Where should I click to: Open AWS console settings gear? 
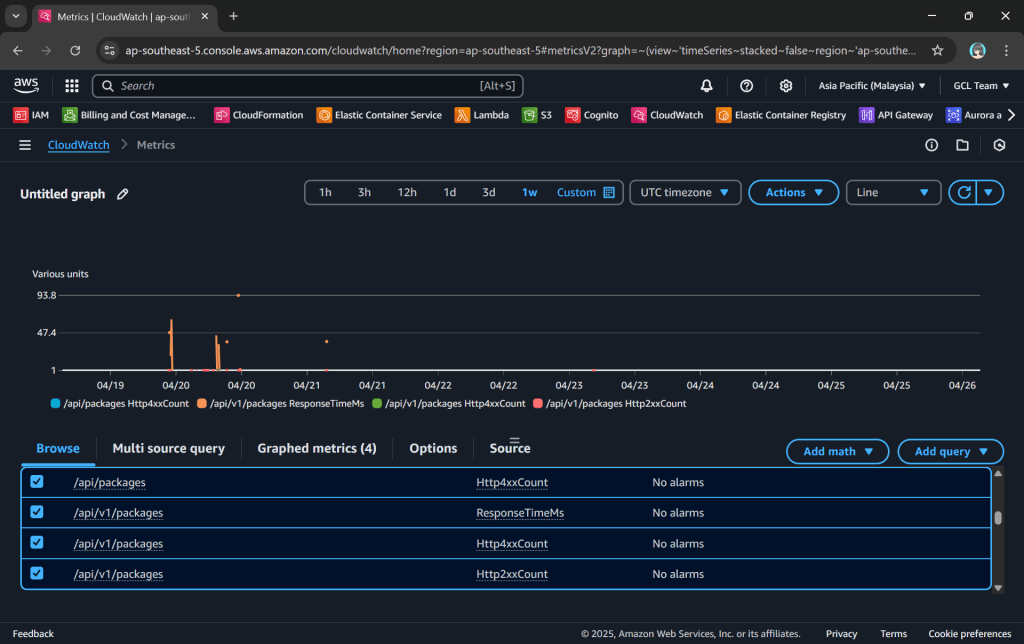coord(786,86)
